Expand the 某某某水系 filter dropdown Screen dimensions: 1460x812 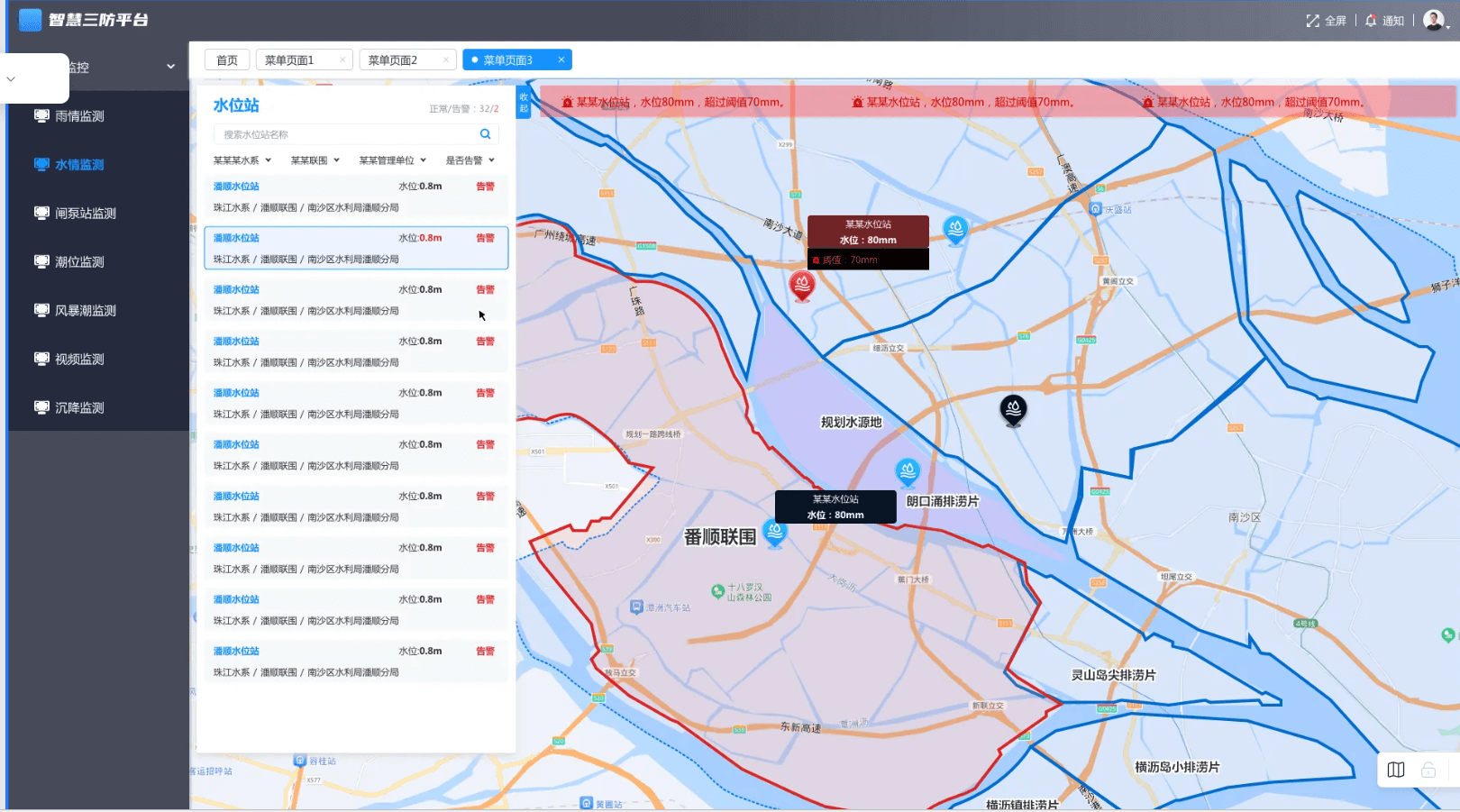point(242,160)
